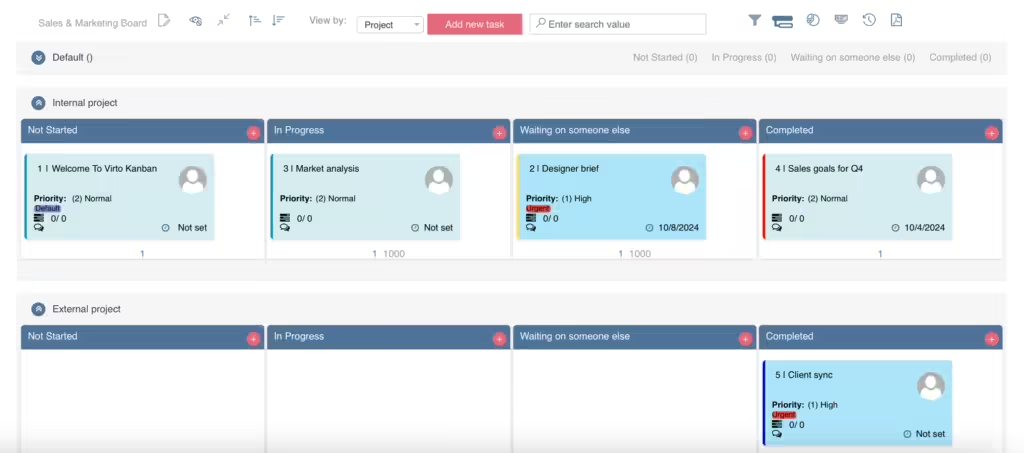Collapse the External project swimlane
Viewport: 1024px width, 453px height.
[x=39, y=309]
